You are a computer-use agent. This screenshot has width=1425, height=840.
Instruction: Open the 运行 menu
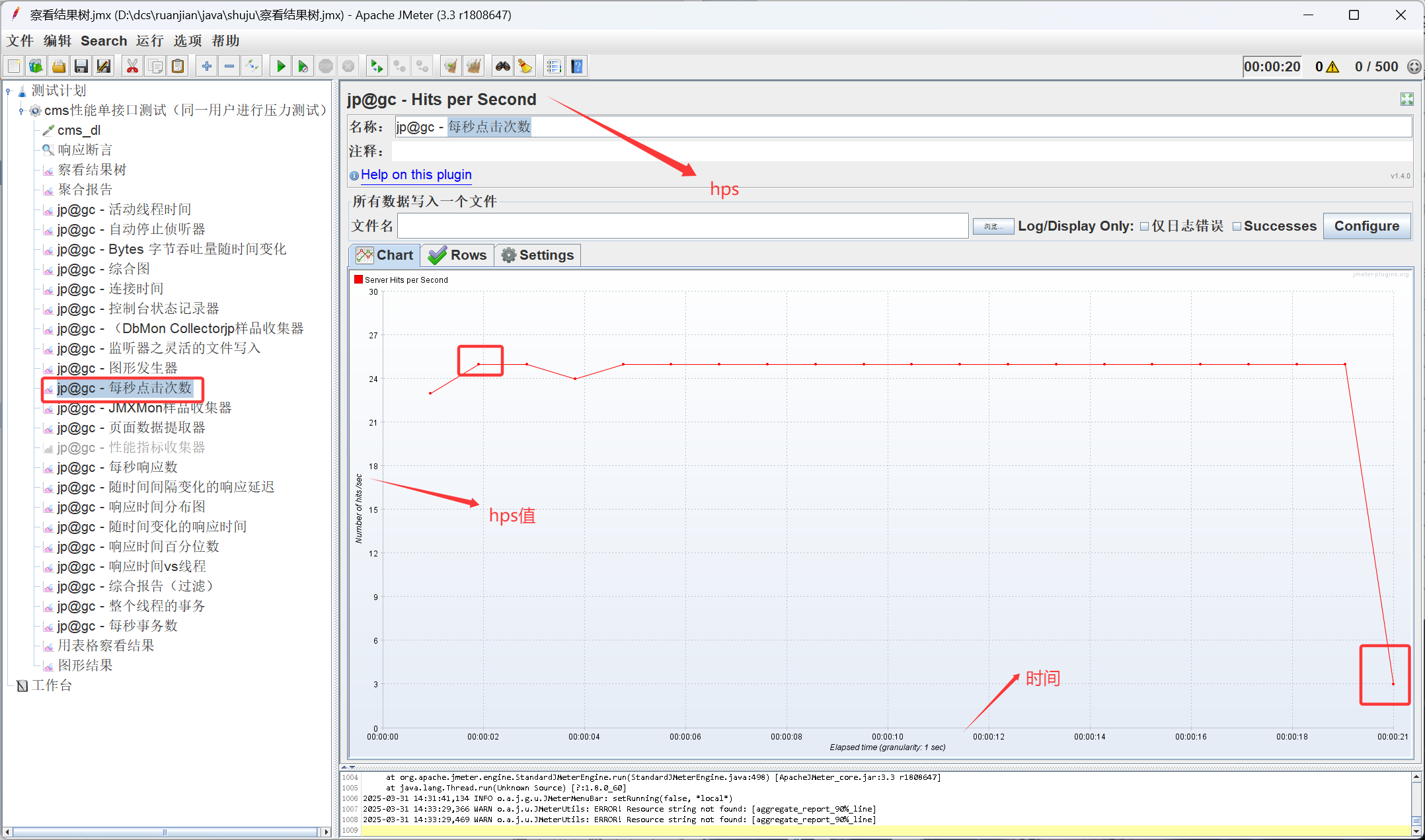tap(150, 41)
